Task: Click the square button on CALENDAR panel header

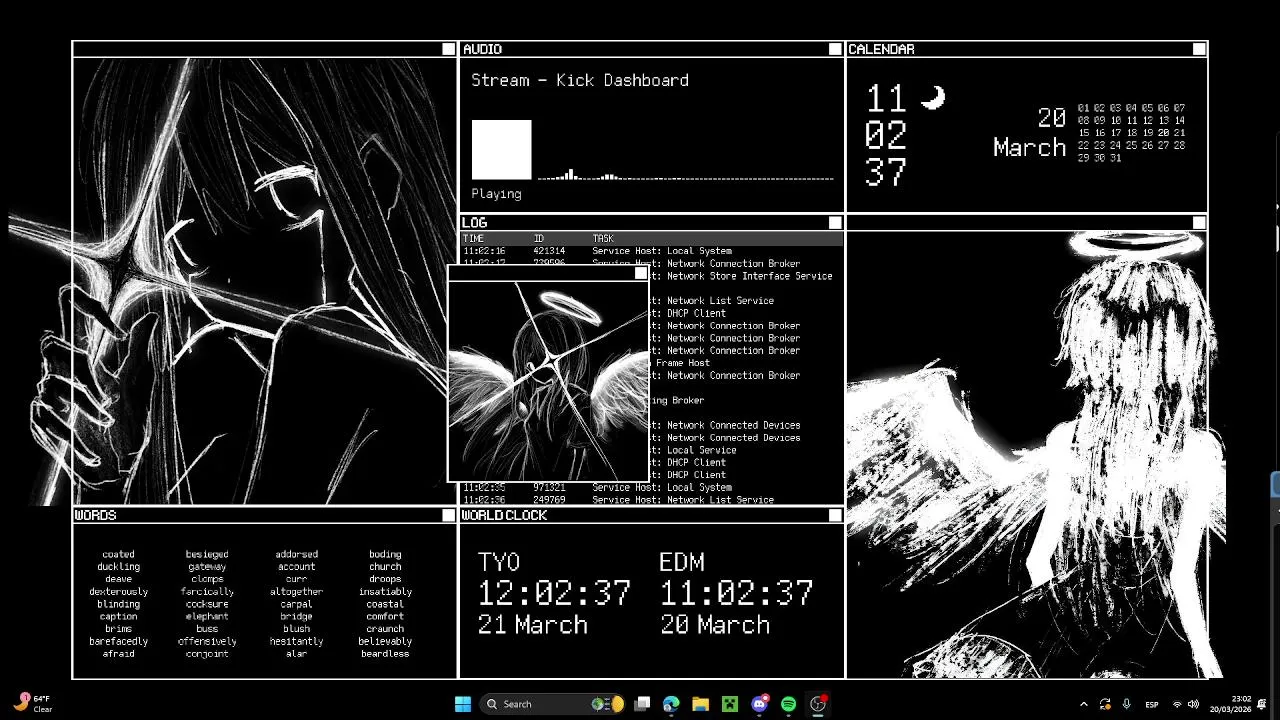Action: point(1199,49)
